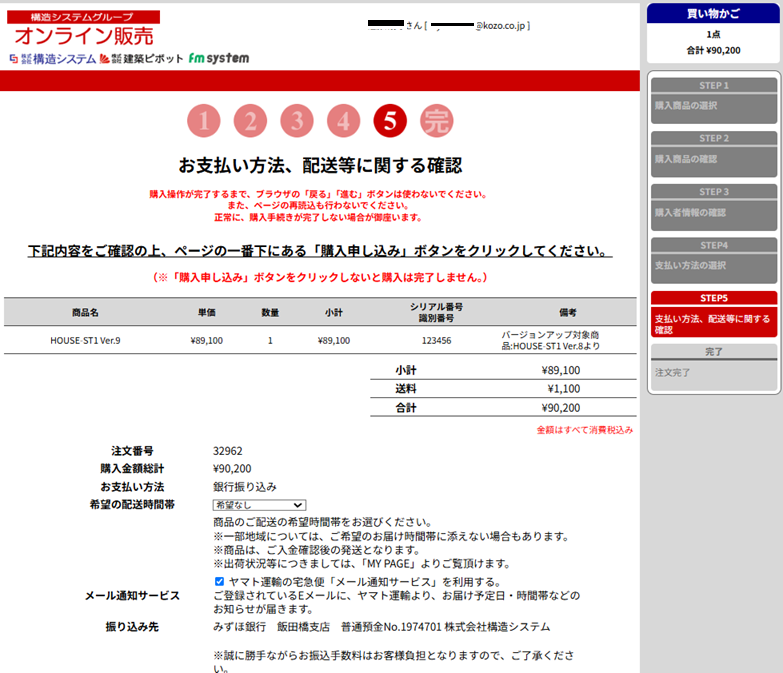Uncheck the ヤマト運輸 メール通知サービス checkbox
Viewport: 783px width, 673px height.
pos(219,581)
